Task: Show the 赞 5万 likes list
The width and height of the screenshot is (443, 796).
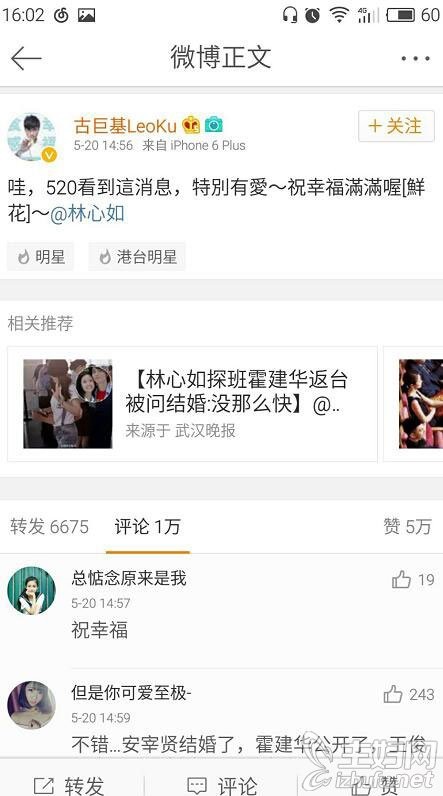Action: coord(407,526)
